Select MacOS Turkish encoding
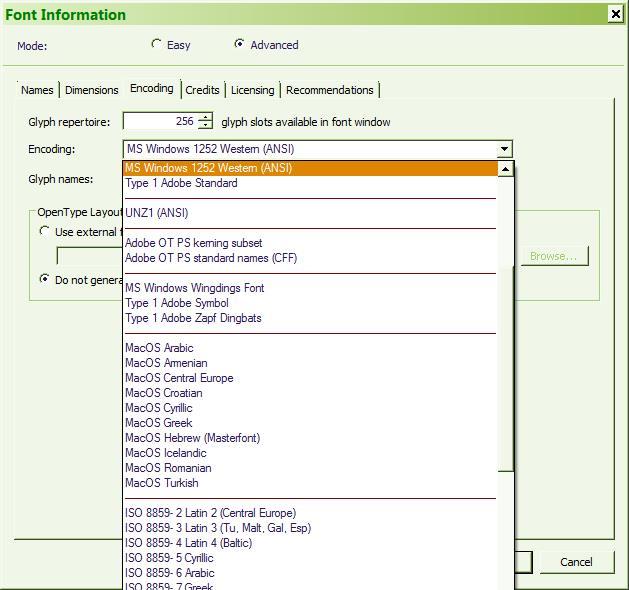 pyautogui.click(x=310, y=483)
